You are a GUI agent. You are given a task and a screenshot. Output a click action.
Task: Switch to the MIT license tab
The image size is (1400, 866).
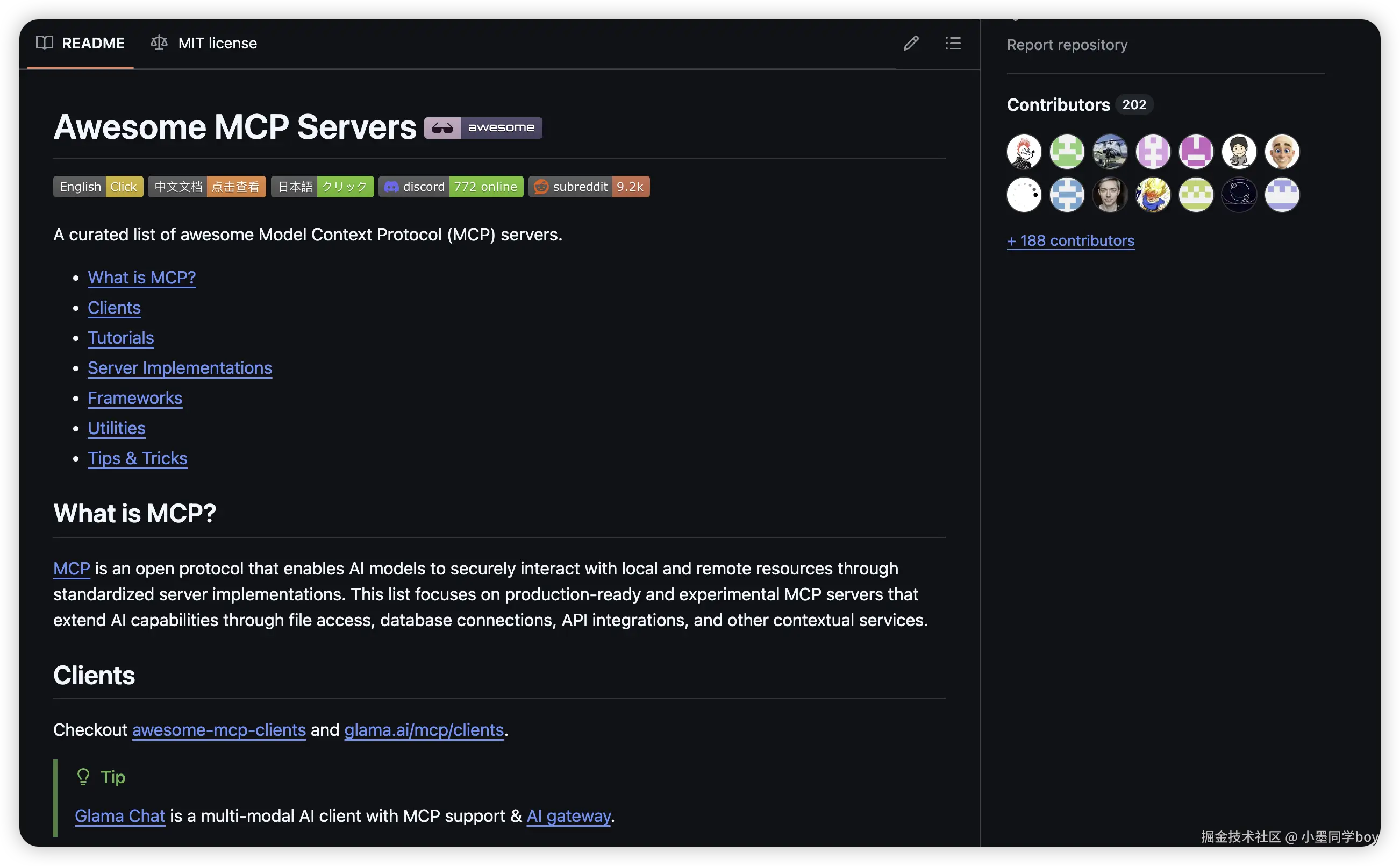pos(204,43)
